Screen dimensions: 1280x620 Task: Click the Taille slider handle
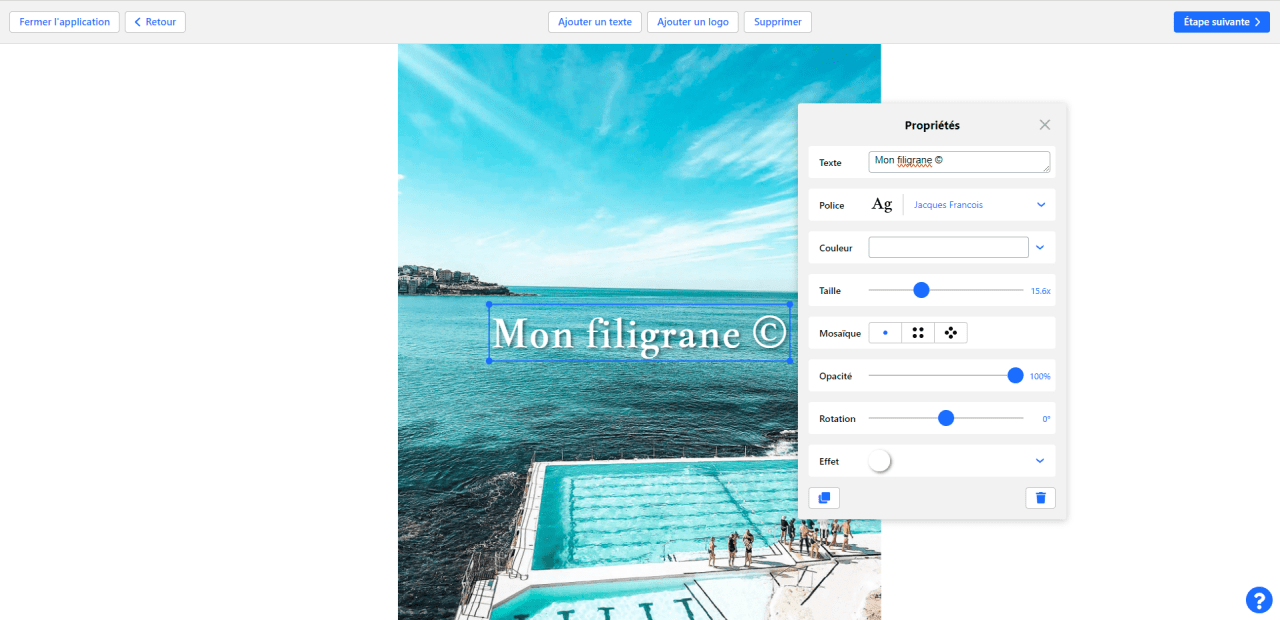(x=922, y=290)
